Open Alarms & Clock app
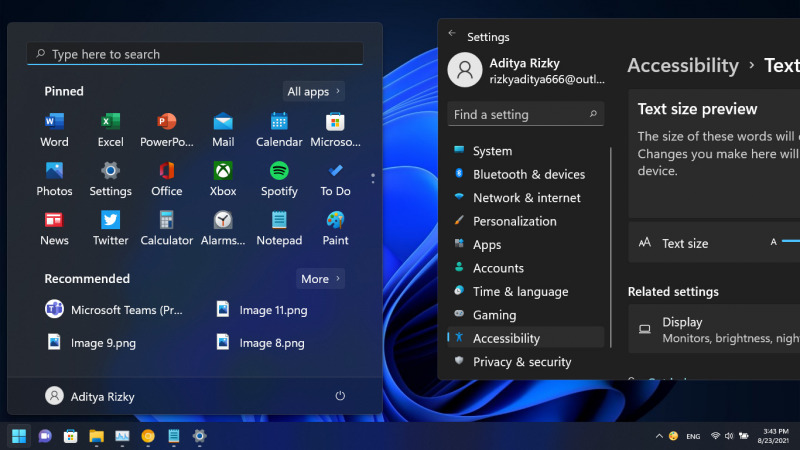The height and width of the screenshot is (450, 800). 223,228
